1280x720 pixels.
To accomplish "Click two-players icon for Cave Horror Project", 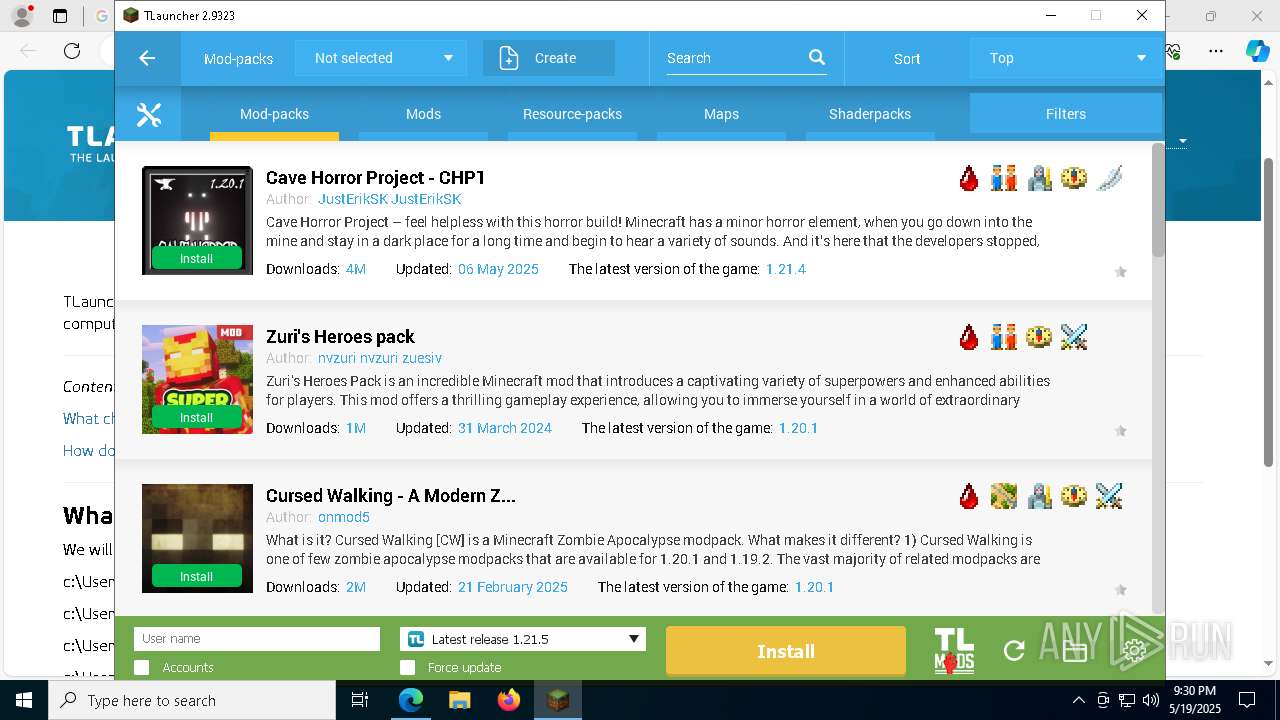I will [1004, 178].
